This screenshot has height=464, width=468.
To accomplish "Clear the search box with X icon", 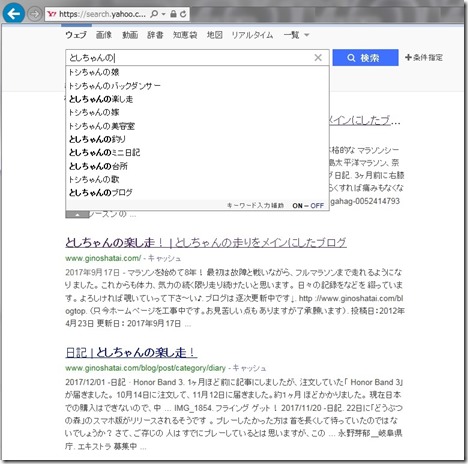I will (x=318, y=58).
